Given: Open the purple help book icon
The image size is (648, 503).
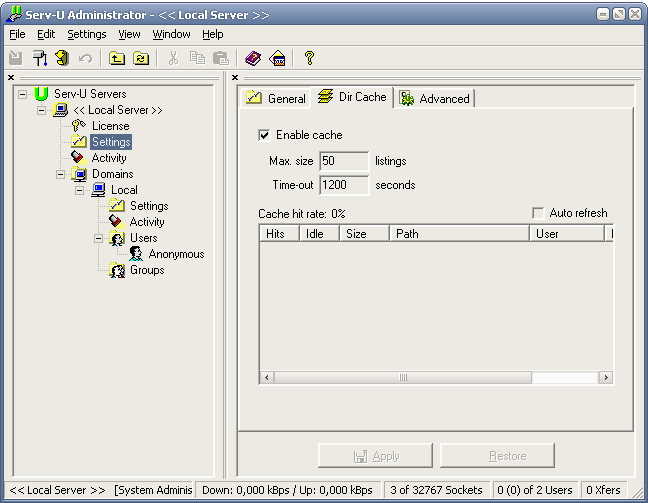Looking at the screenshot, I should (253, 58).
